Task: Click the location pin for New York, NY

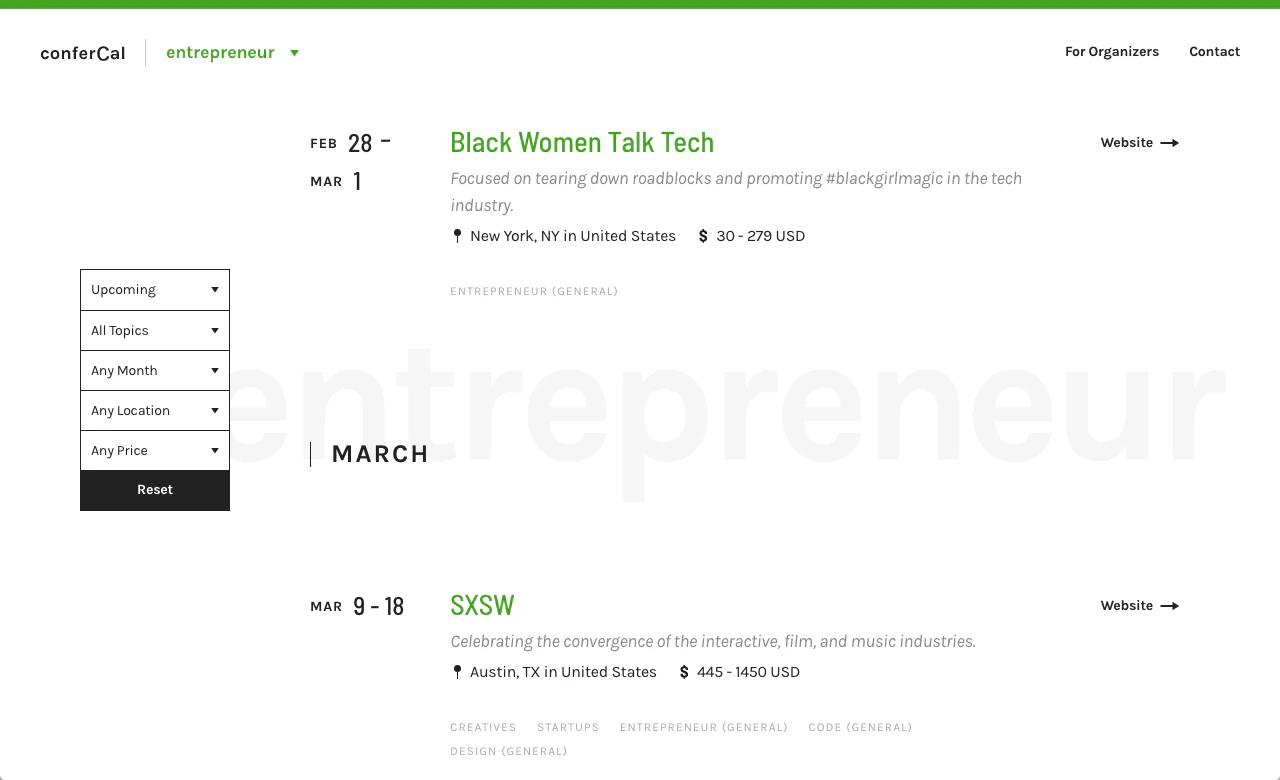Action: 457,236
